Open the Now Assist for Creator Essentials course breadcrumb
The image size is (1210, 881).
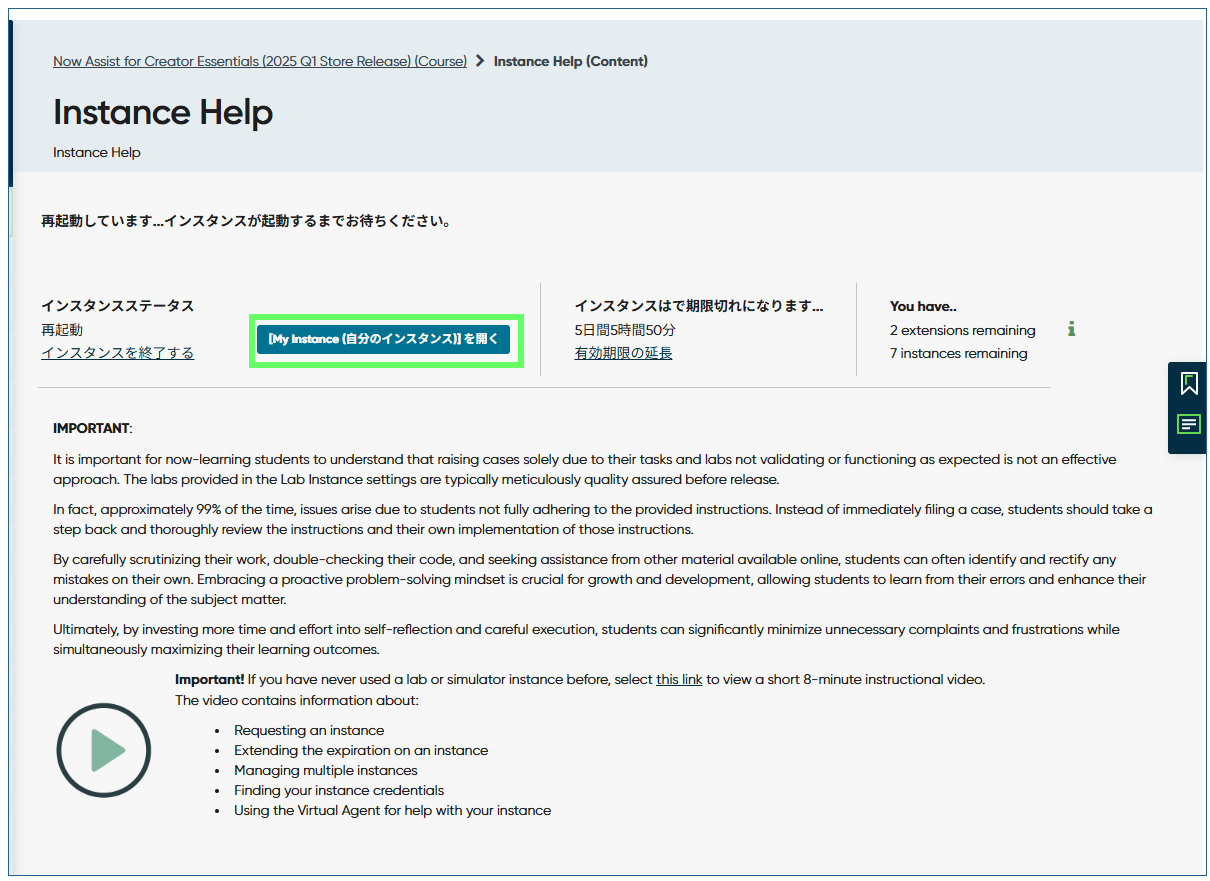[260, 61]
